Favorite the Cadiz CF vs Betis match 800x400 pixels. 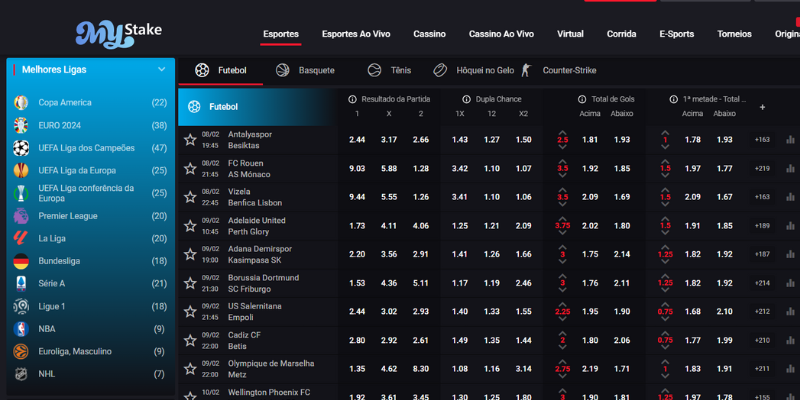tap(190, 340)
